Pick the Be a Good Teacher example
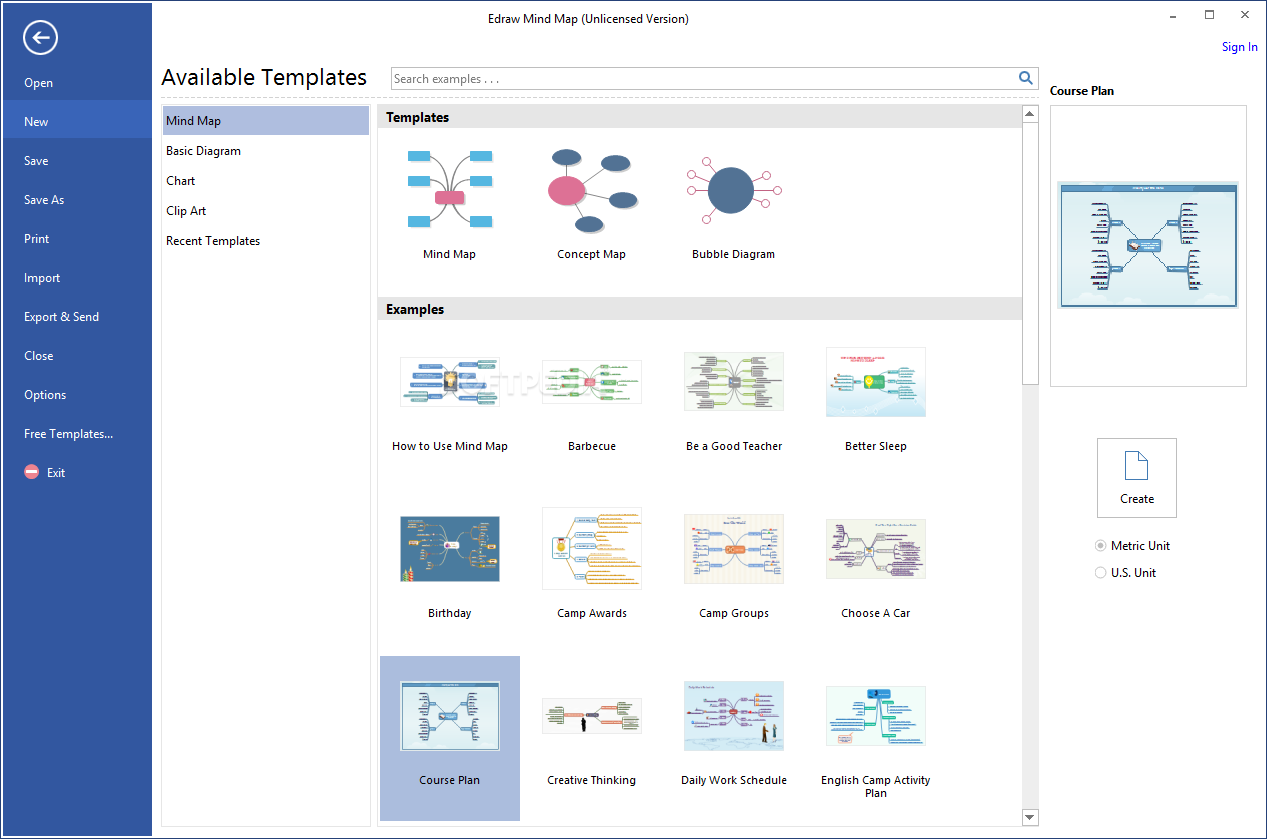 (x=734, y=381)
